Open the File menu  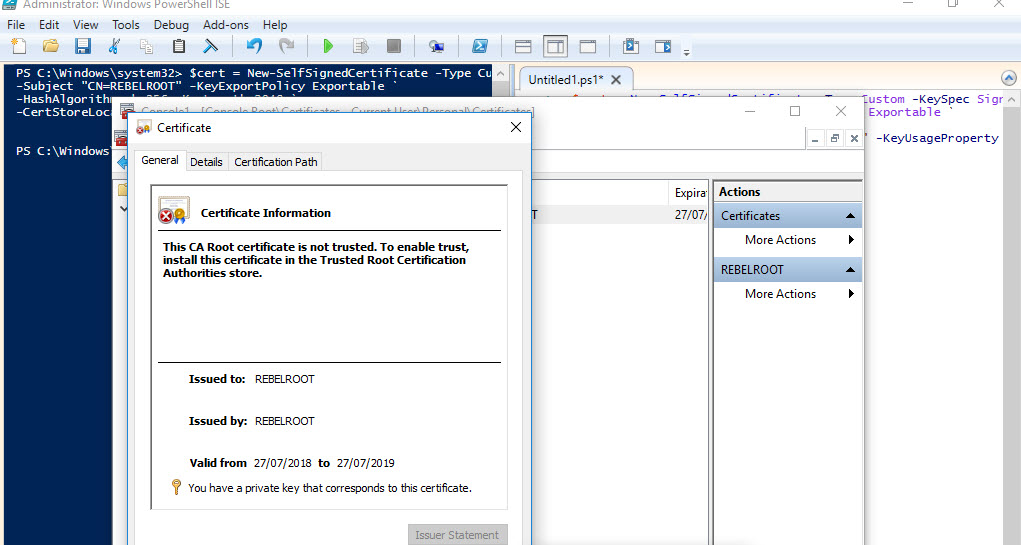click(16, 25)
